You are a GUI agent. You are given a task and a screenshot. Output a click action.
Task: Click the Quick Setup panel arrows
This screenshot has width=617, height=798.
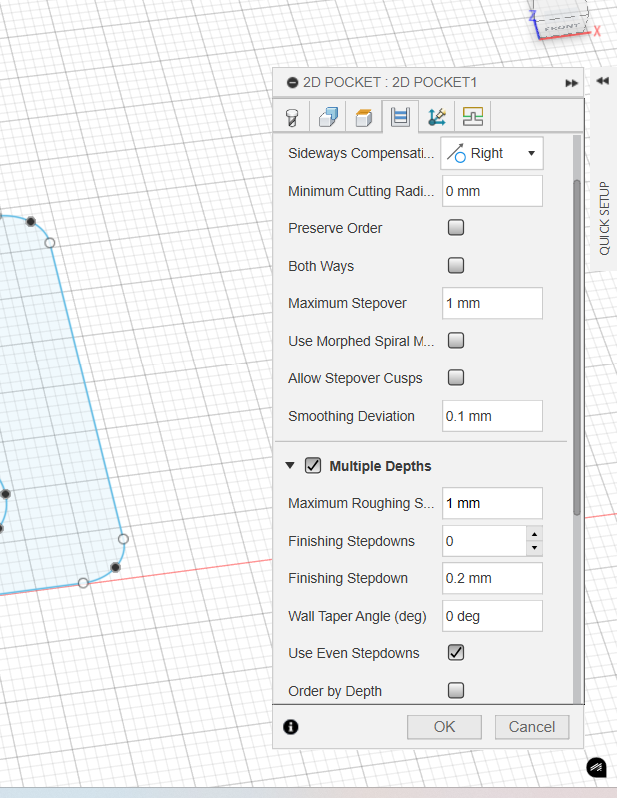click(603, 81)
